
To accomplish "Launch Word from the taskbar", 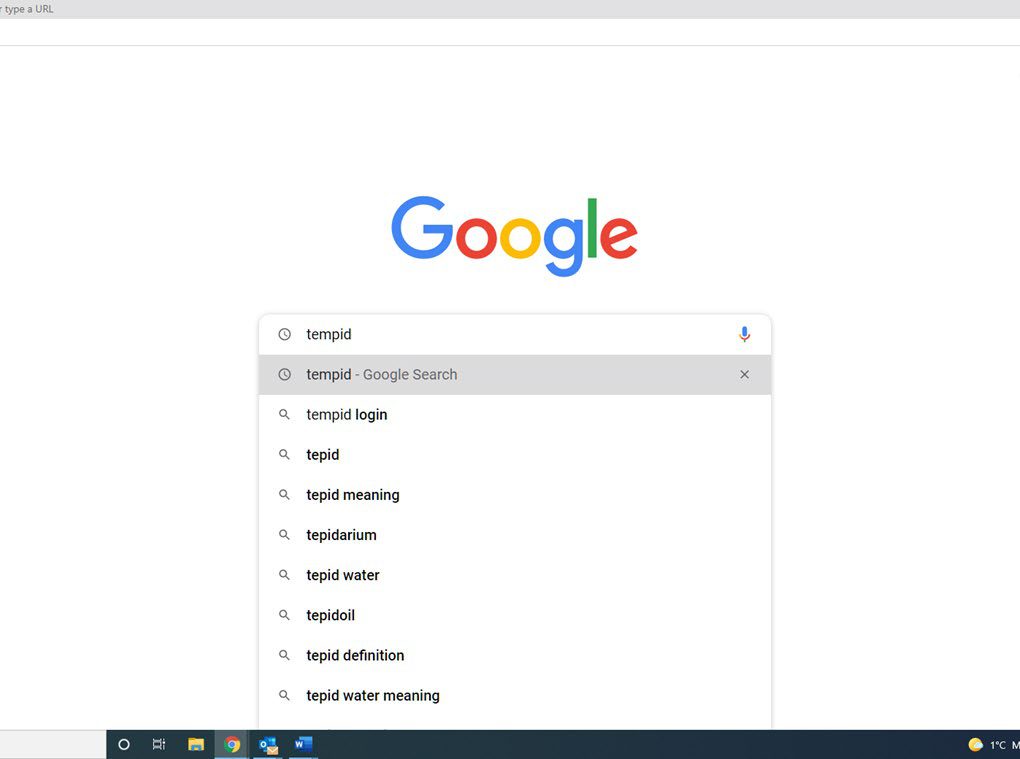I will [x=304, y=744].
